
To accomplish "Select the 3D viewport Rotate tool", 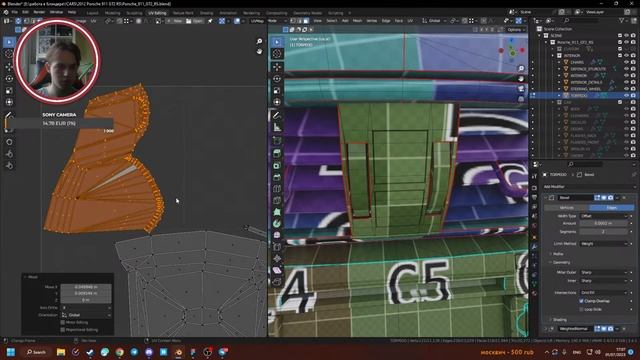I will (277, 78).
